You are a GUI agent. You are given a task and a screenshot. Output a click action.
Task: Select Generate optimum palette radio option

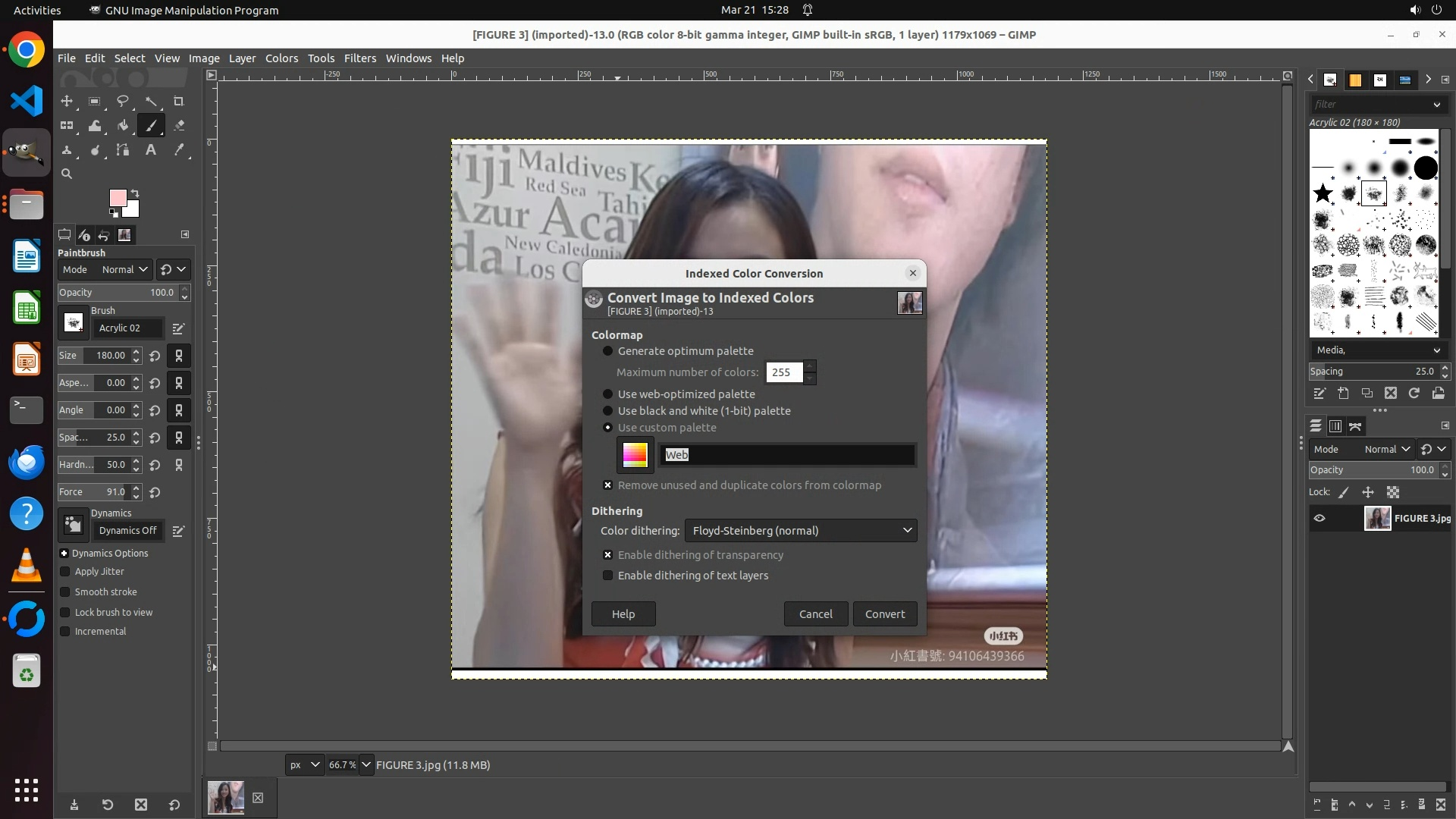pyautogui.click(x=607, y=351)
